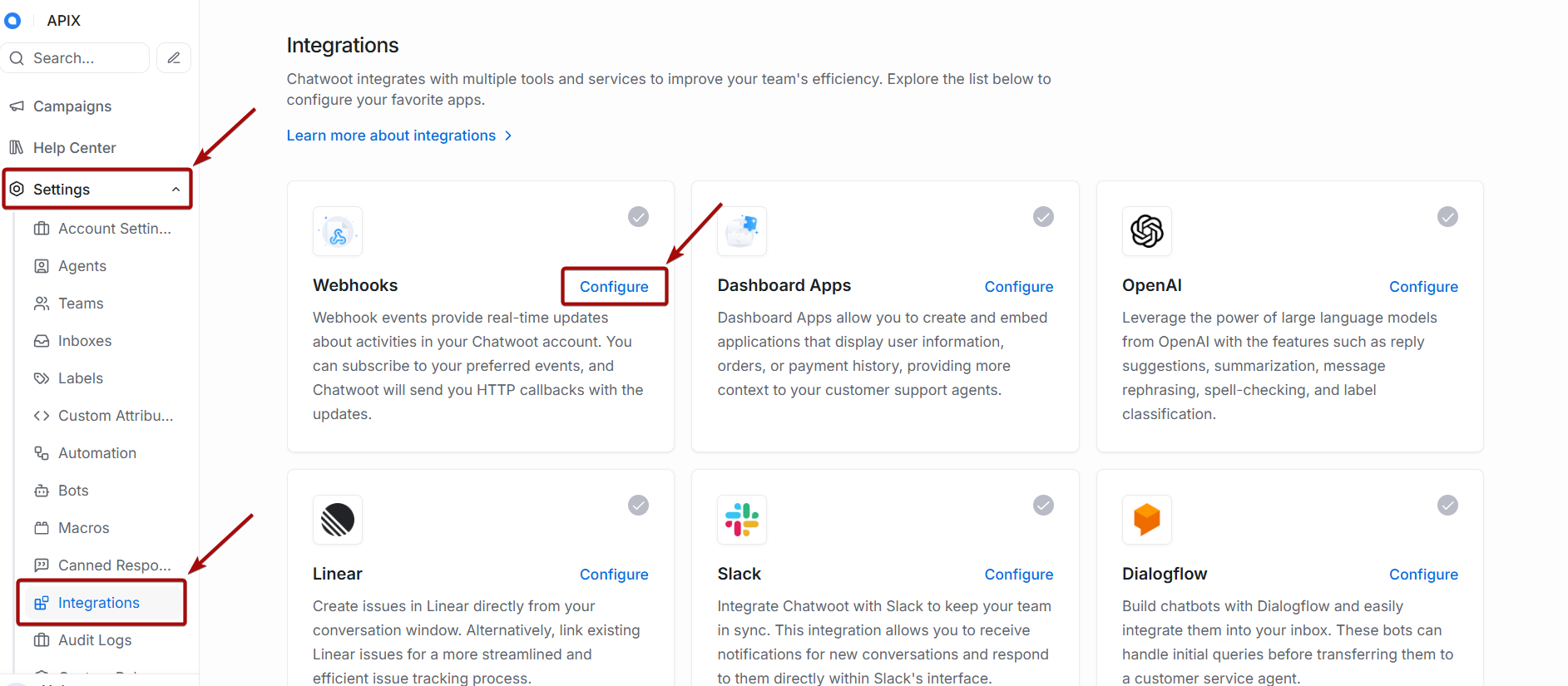Screen dimensions: 1568x686
Task: Click chevron after Learn more about integrations
Action: [508, 136]
